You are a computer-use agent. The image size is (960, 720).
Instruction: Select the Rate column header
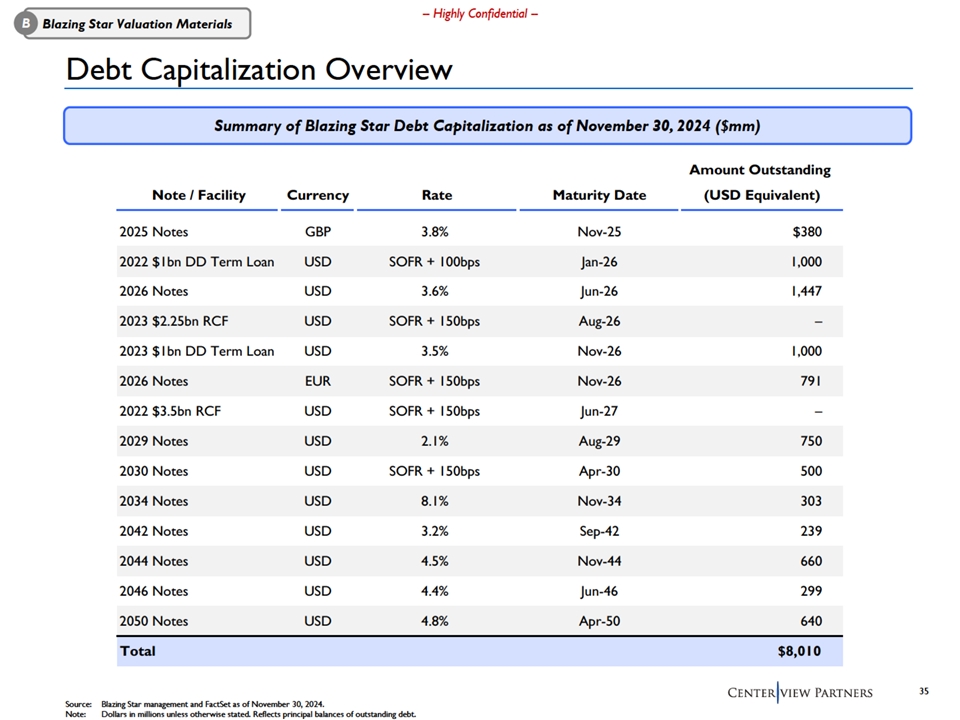coord(436,195)
